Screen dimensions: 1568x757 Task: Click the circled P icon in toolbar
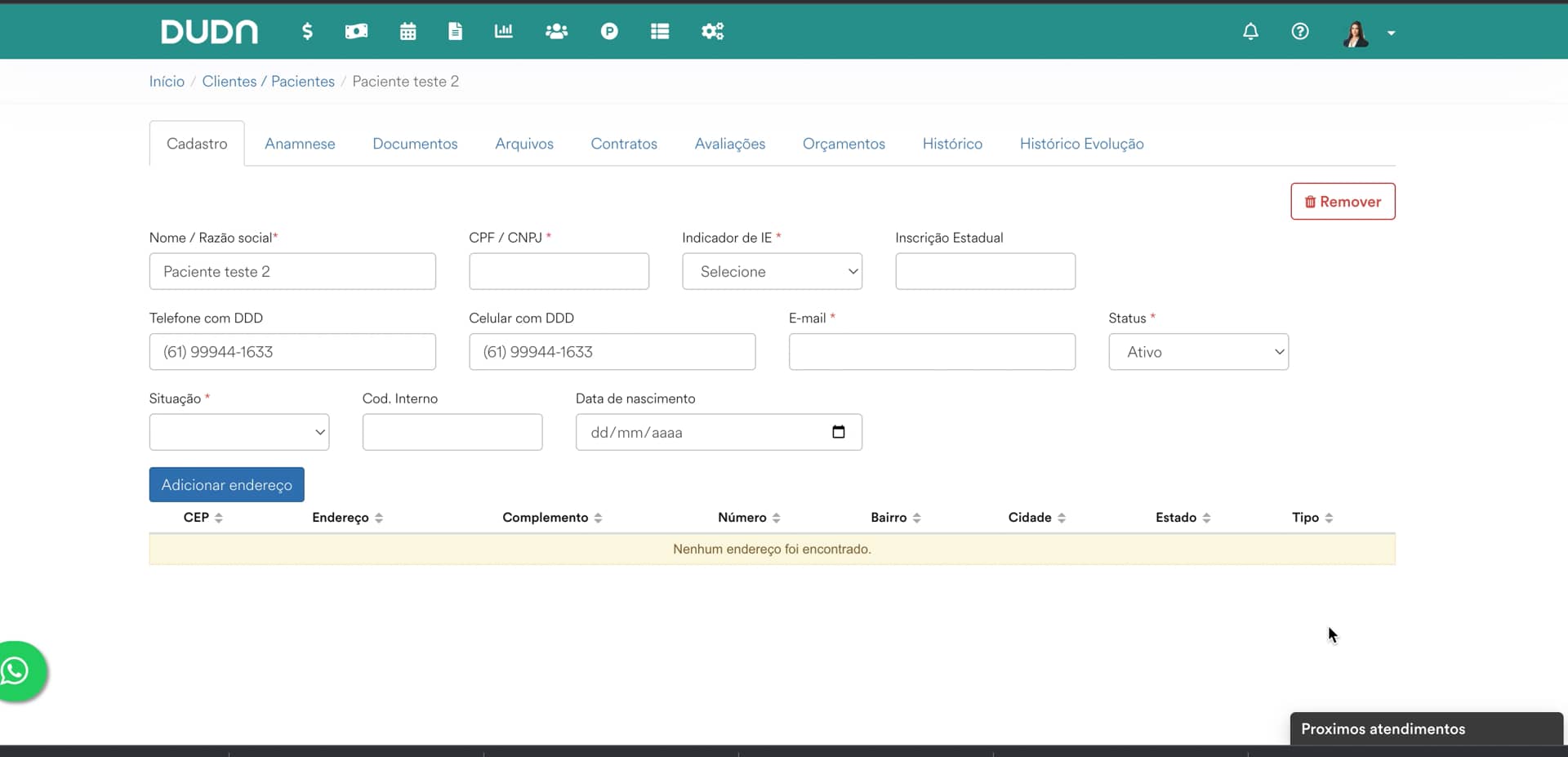pyautogui.click(x=610, y=31)
